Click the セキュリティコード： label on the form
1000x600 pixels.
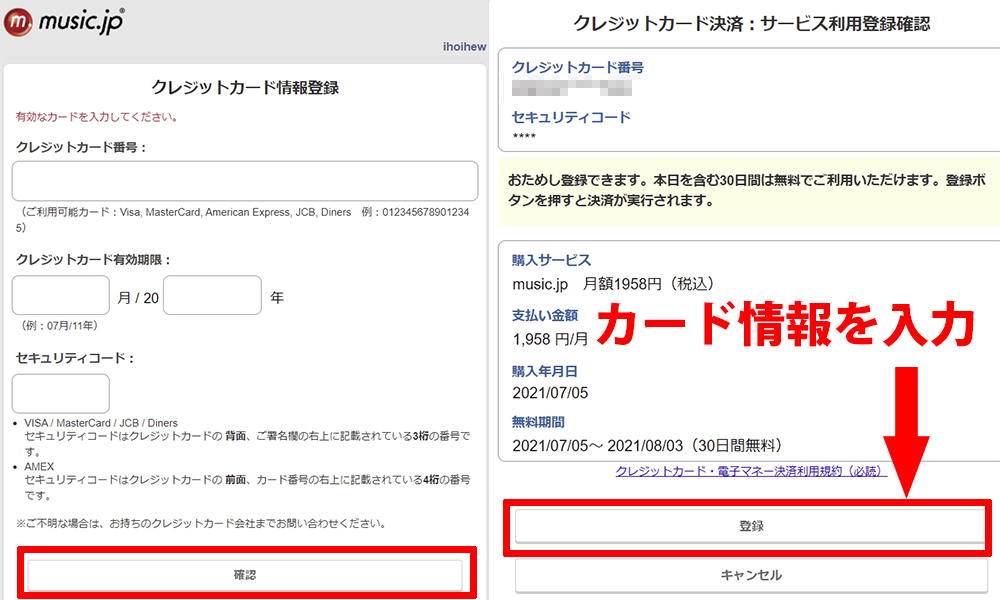(x=75, y=358)
